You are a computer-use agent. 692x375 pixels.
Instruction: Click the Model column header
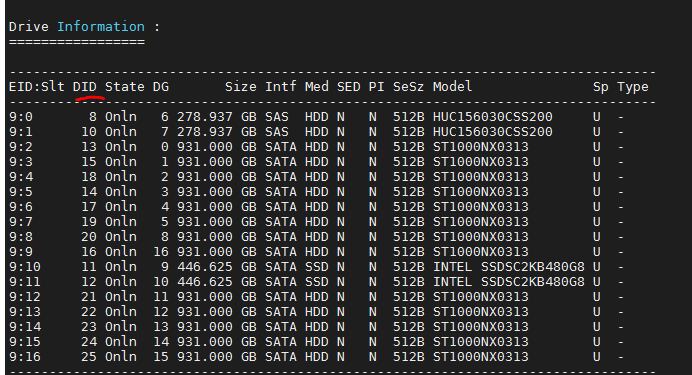[452, 86]
